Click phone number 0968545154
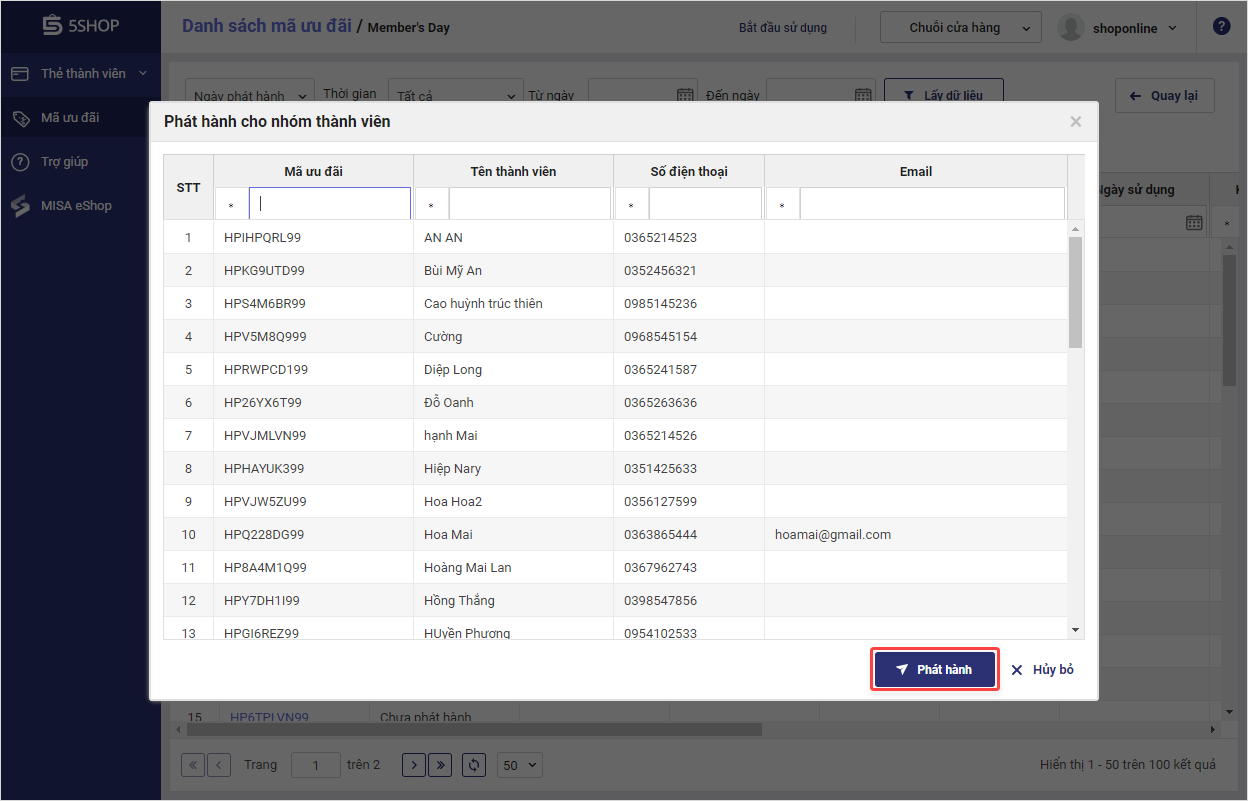The width and height of the screenshot is (1248, 801). click(x=660, y=337)
